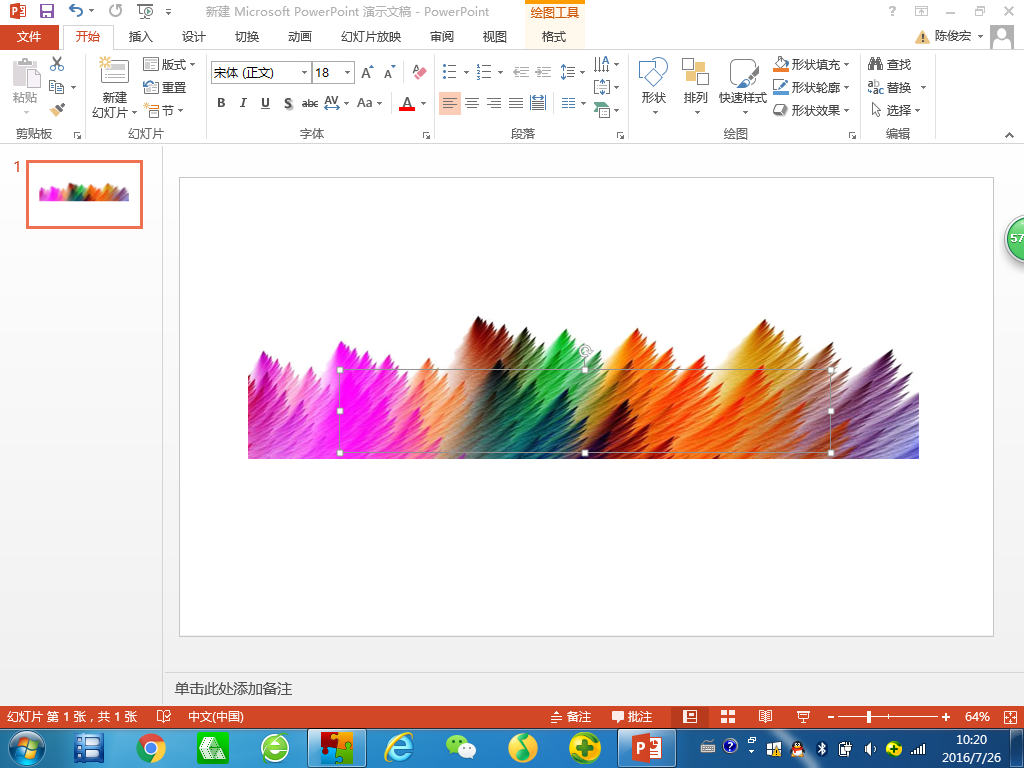The image size is (1024, 768).
Task: Open PowerPoint help question mark
Action: (x=892, y=11)
